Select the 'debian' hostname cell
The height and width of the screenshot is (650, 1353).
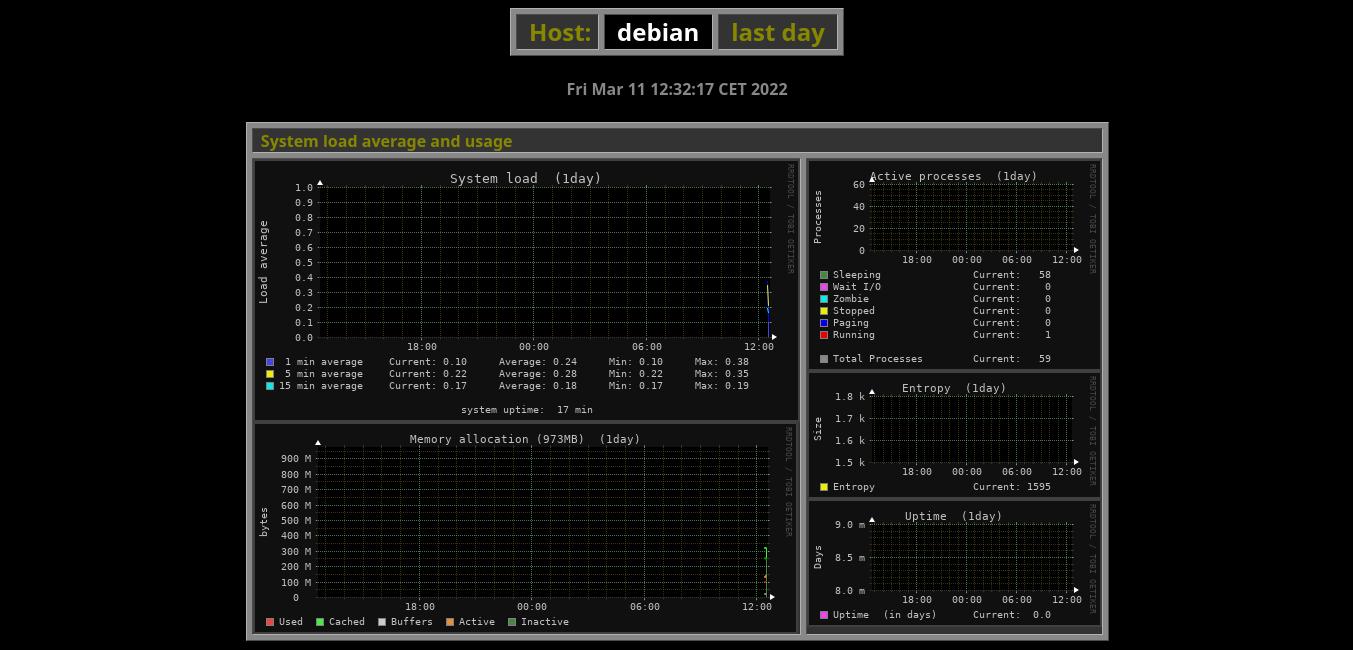[658, 32]
